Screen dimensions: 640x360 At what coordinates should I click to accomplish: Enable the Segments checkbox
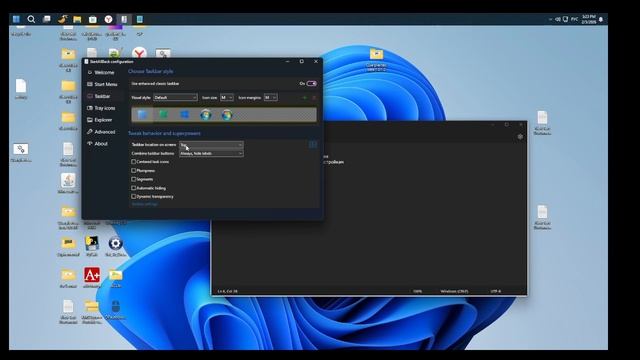(133, 179)
